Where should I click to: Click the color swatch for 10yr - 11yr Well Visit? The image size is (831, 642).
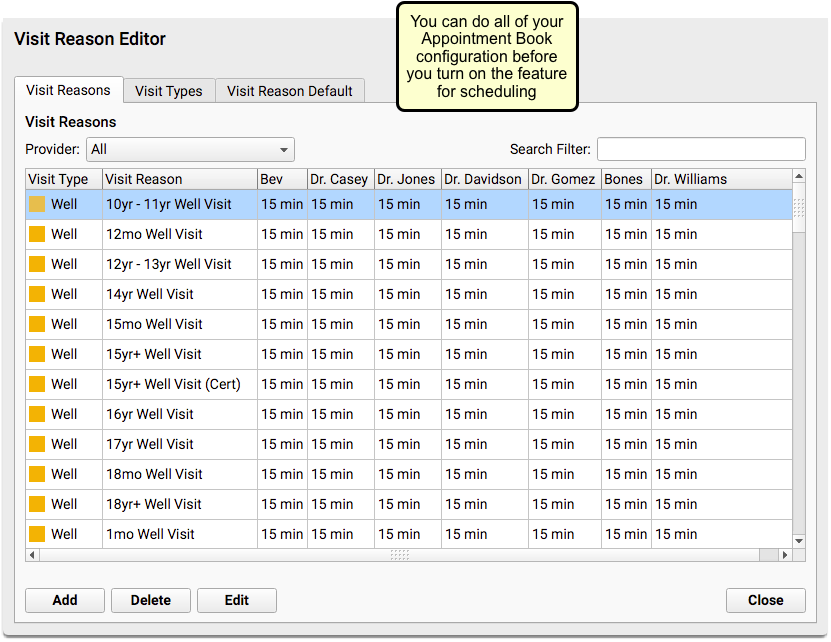tap(37, 204)
